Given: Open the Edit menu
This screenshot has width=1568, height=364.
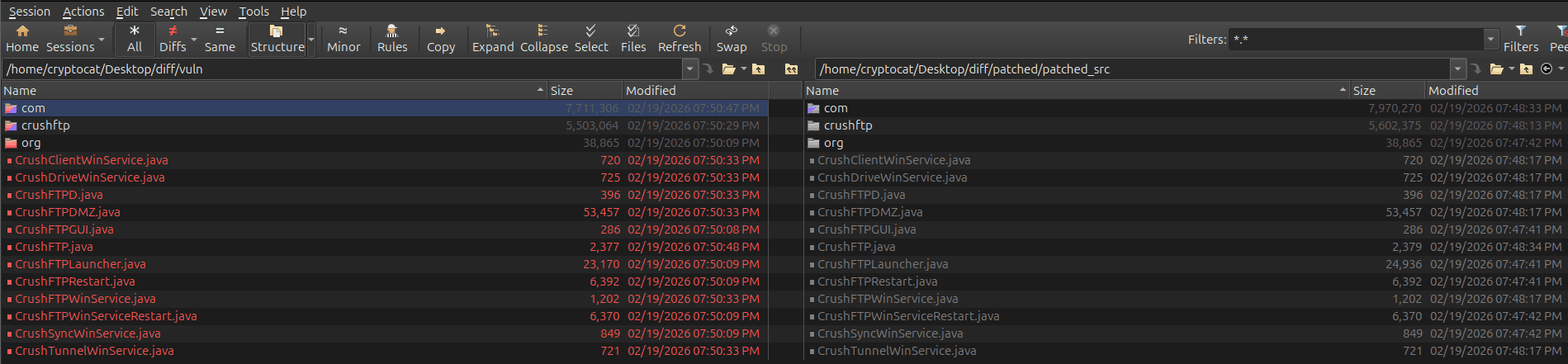Looking at the screenshot, I should coord(127,12).
